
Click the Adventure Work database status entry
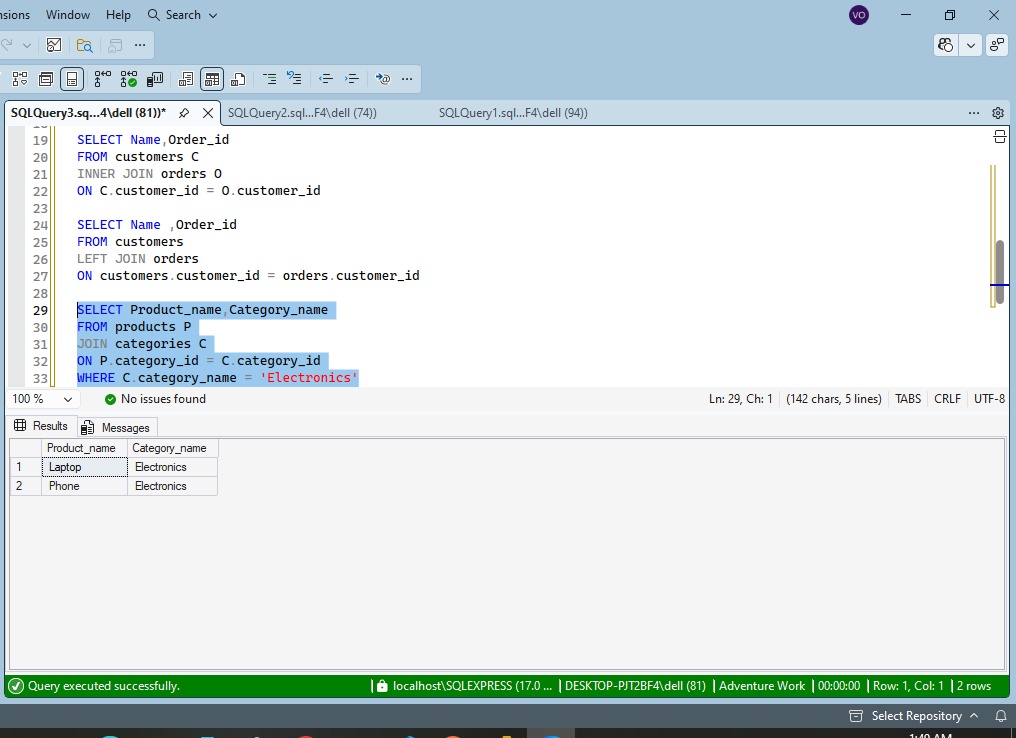coord(761,686)
